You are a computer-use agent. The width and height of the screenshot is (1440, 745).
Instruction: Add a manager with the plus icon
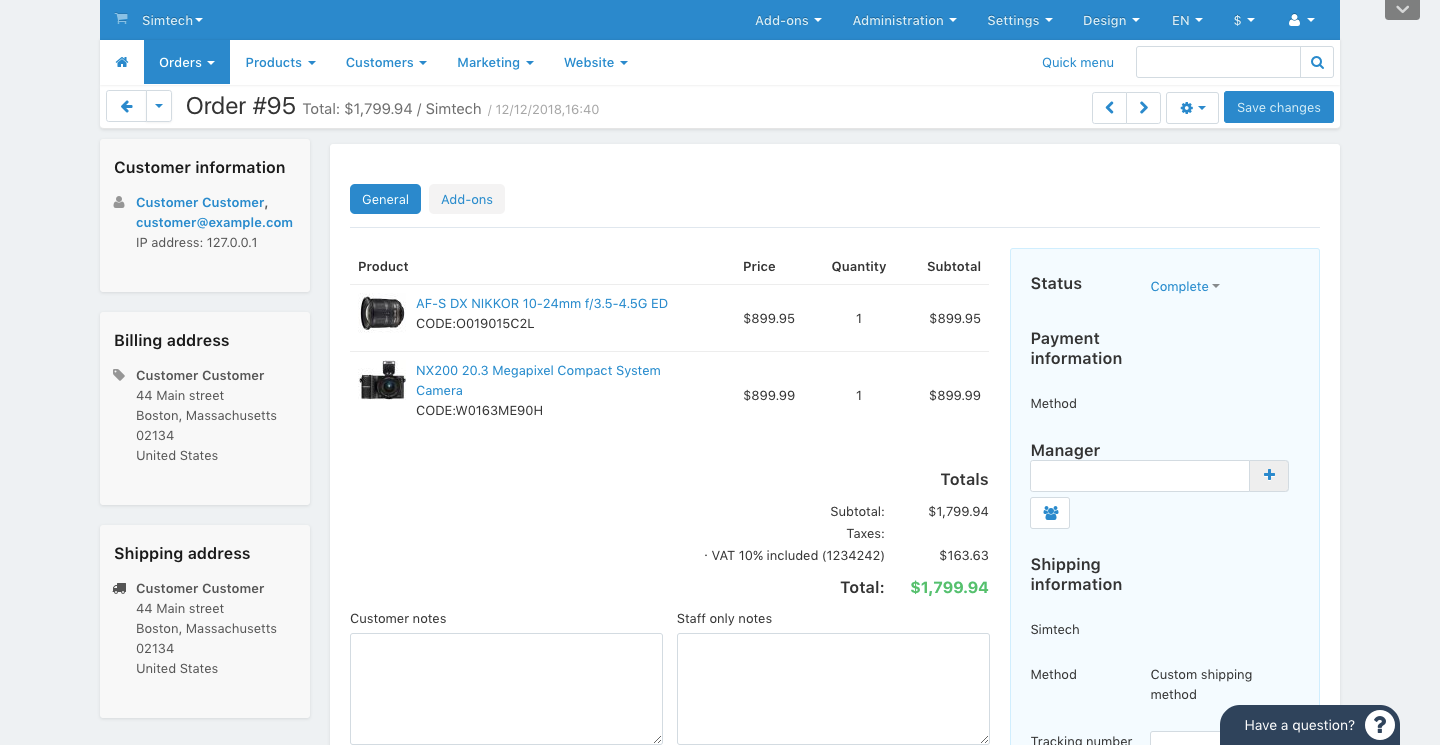(1268, 475)
